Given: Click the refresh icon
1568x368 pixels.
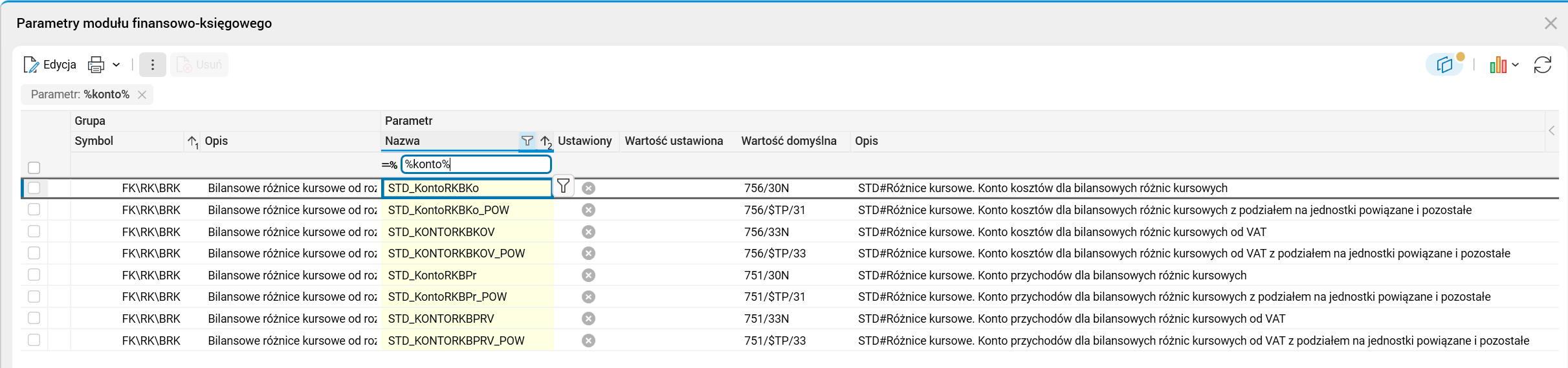Looking at the screenshot, I should tap(1543, 65).
